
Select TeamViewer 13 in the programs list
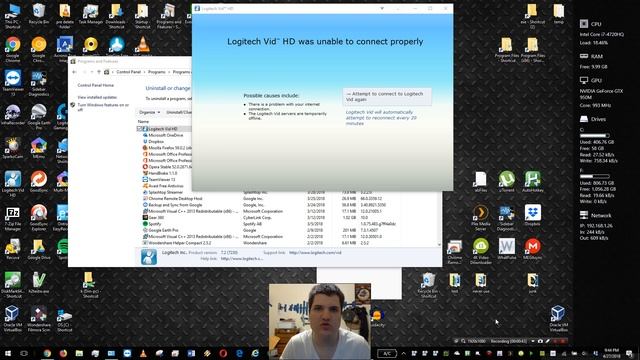coord(162,180)
